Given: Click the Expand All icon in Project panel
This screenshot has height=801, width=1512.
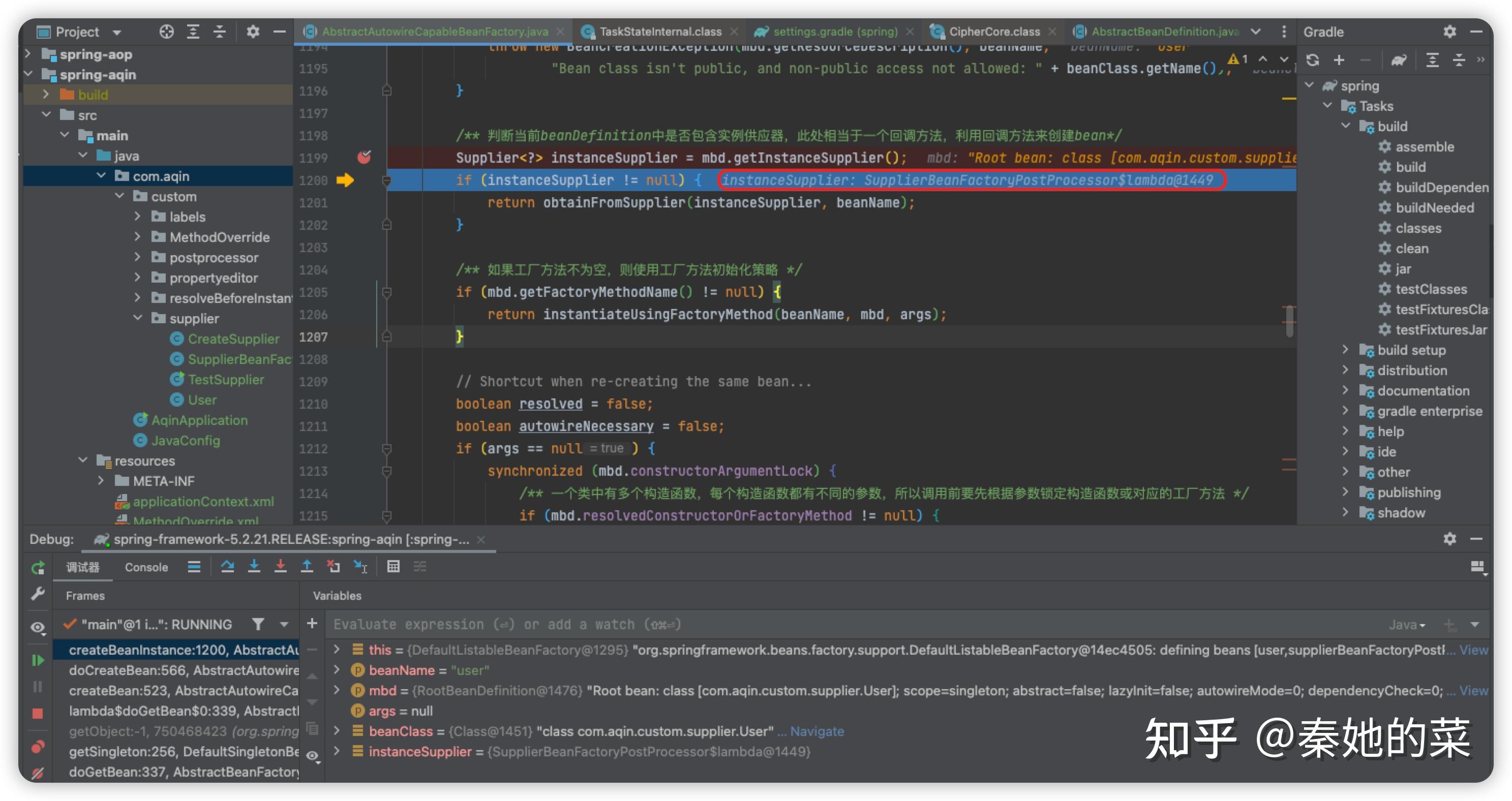Looking at the screenshot, I should coord(193,32).
